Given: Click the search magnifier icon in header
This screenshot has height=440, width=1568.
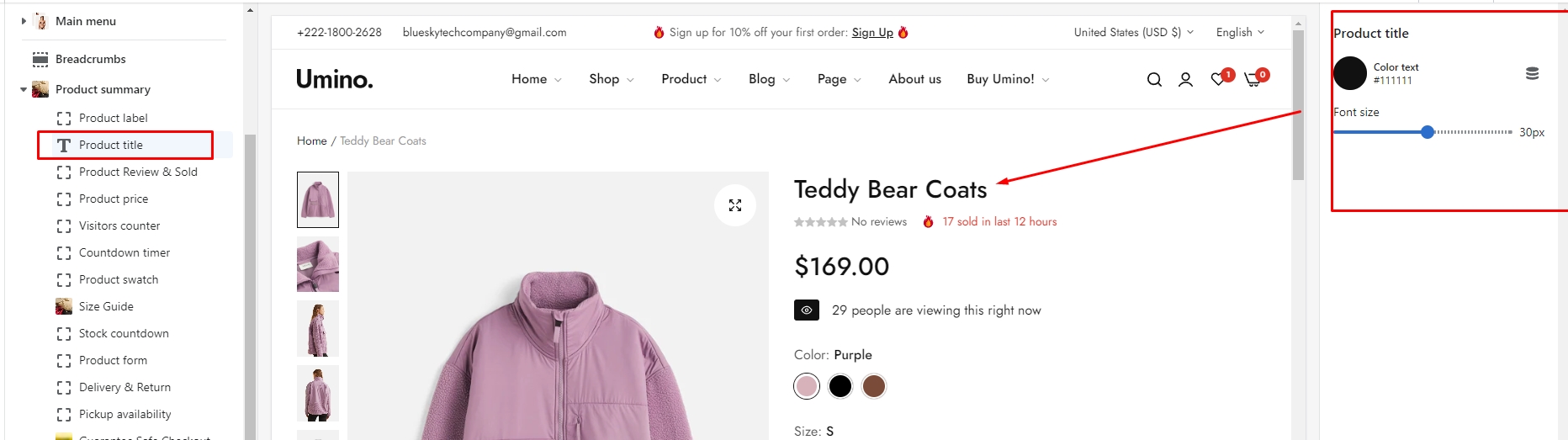Looking at the screenshot, I should pyautogui.click(x=1154, y=79).
